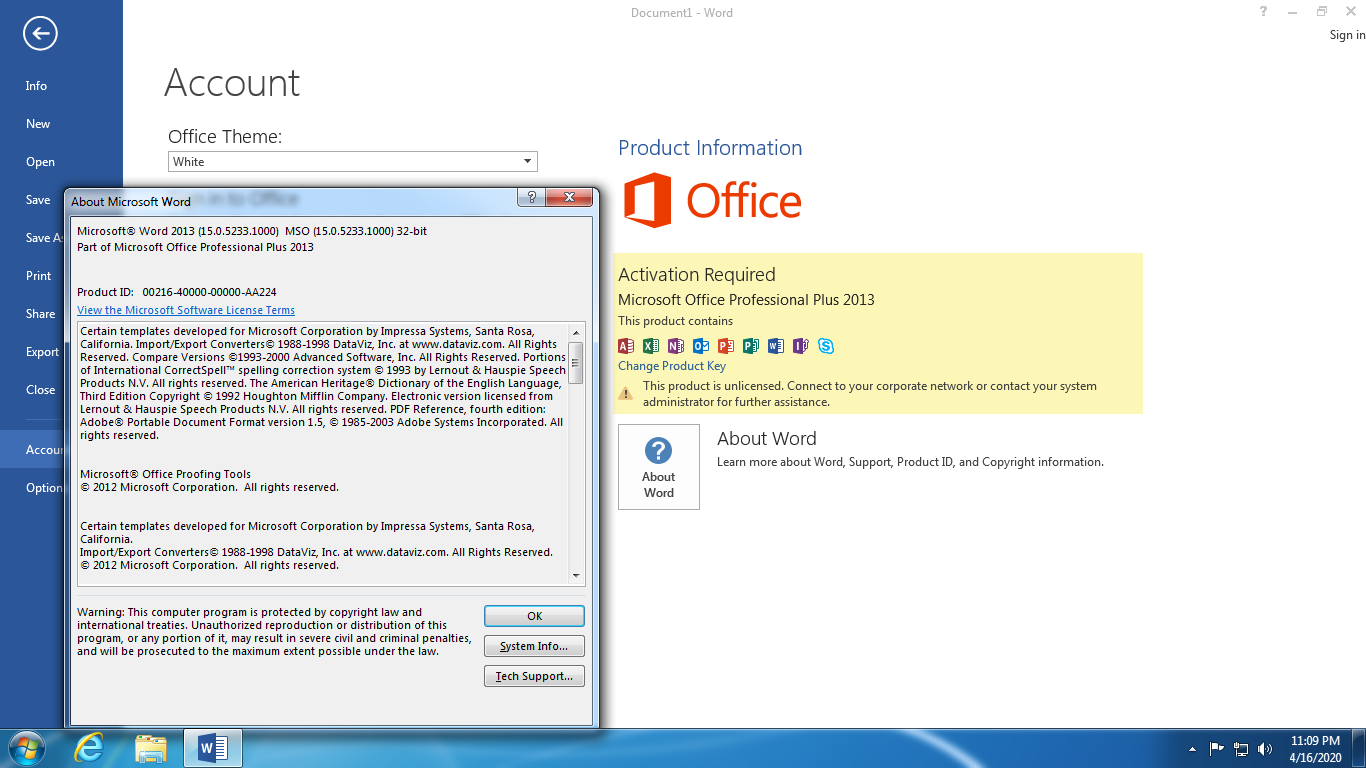Launch Internet Explorer from taskbar
The height and width of the screenshot is (768, 1366).
click(89, 748)
